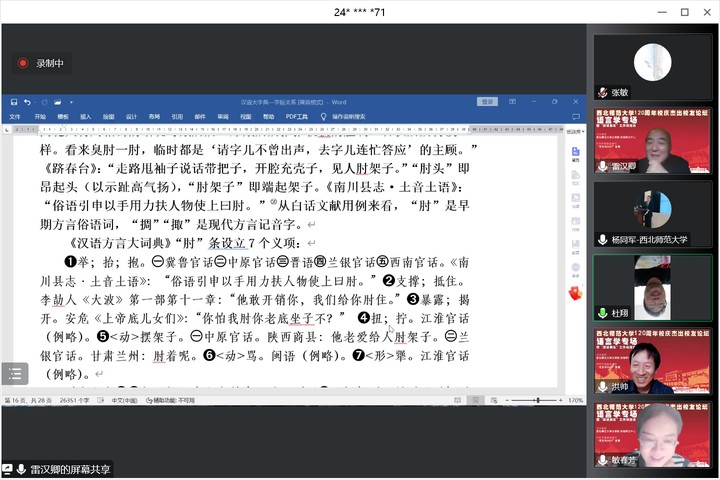The width and height of the screenshot is (720, 480).
Task: Click the blue document icon in right sidebar
Action: [x=575, y=153]
